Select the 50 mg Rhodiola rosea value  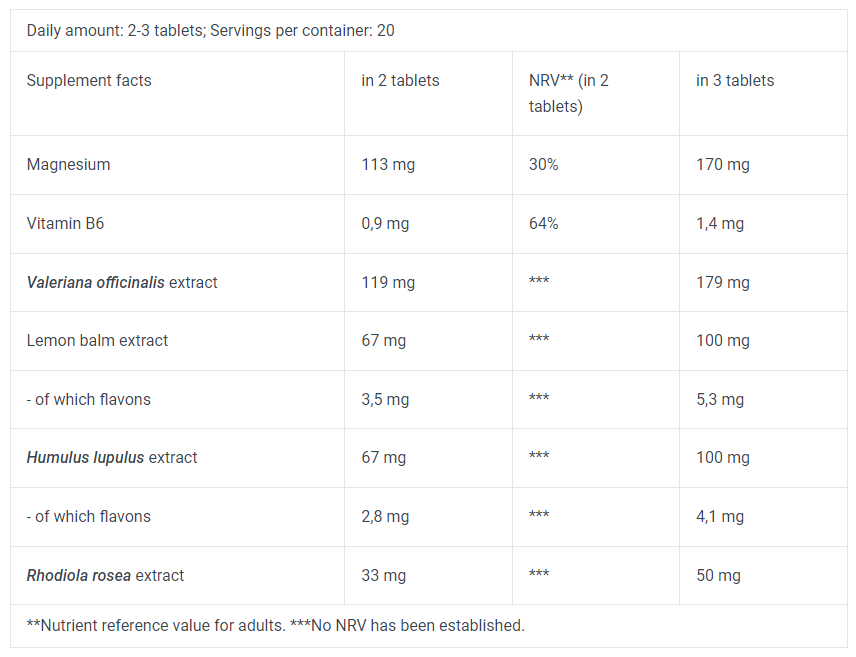pyautogui.click(x=718, y=575)
